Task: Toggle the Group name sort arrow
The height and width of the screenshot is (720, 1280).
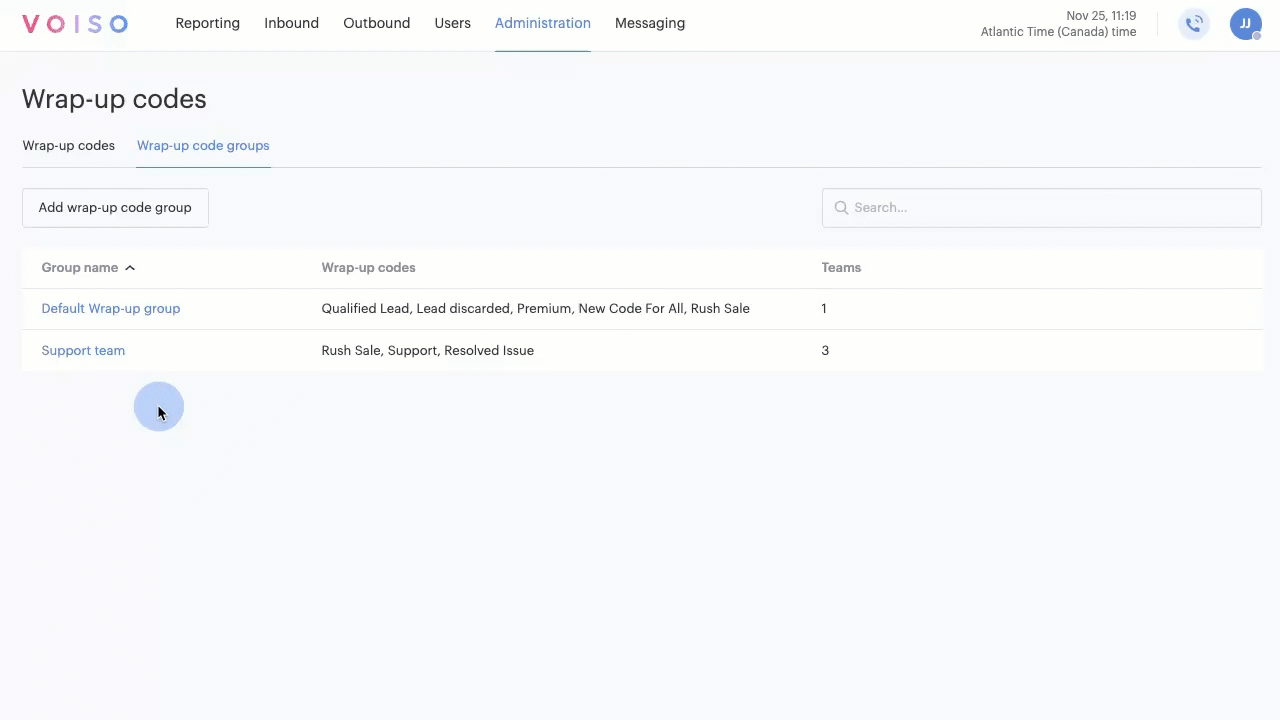Action: [x=130, y=268]
